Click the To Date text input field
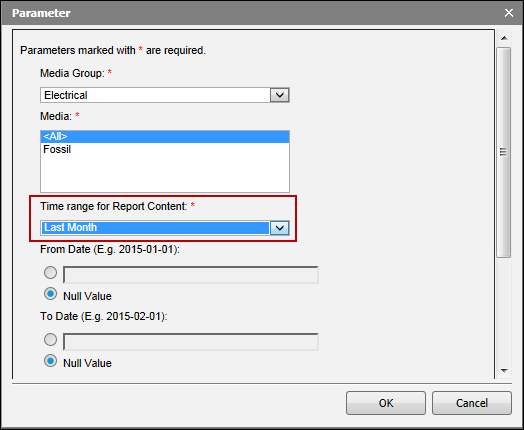This screenshot has height=430, width=524. click(x=191, y=341)
